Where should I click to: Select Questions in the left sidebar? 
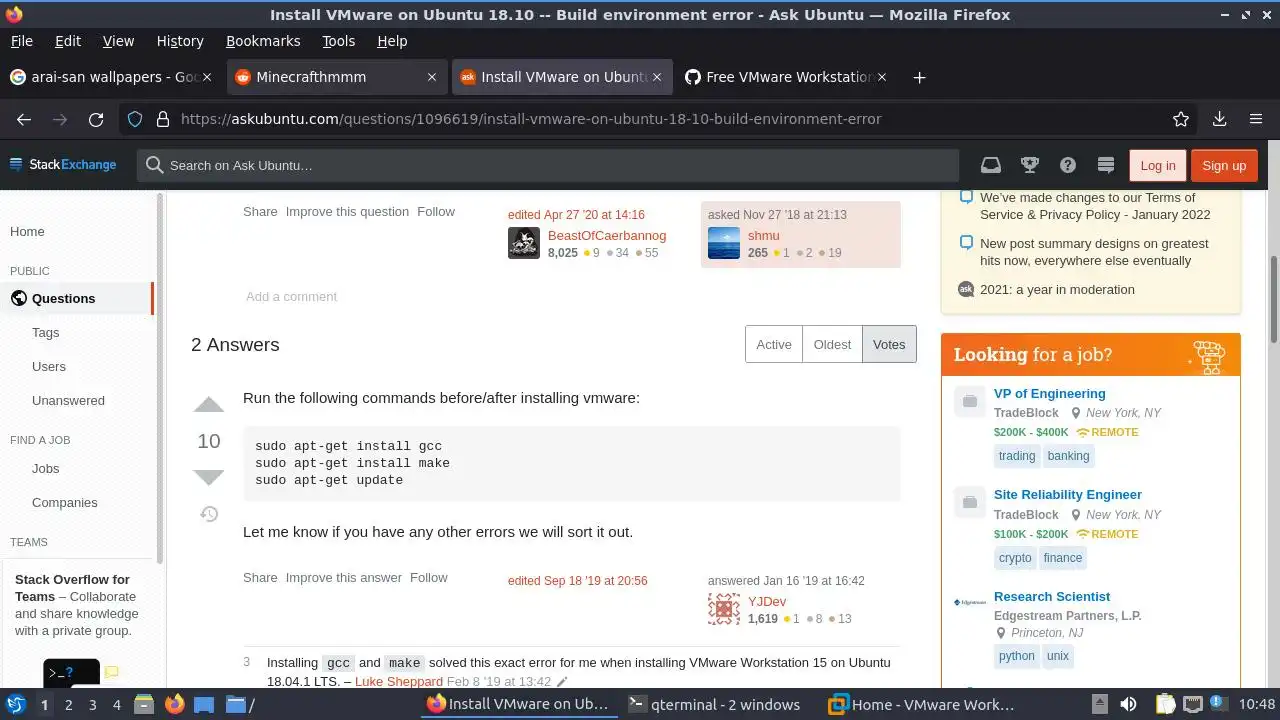pos(78,298)
